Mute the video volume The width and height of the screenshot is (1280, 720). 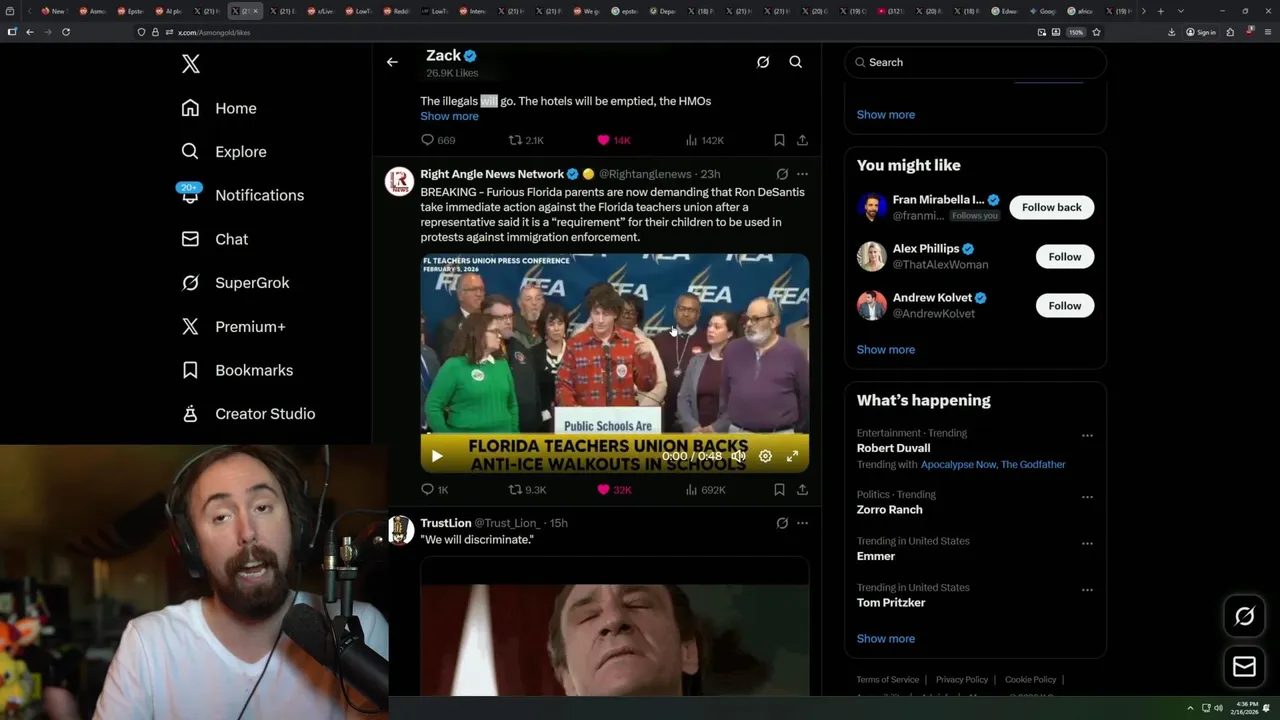(738, 456)
